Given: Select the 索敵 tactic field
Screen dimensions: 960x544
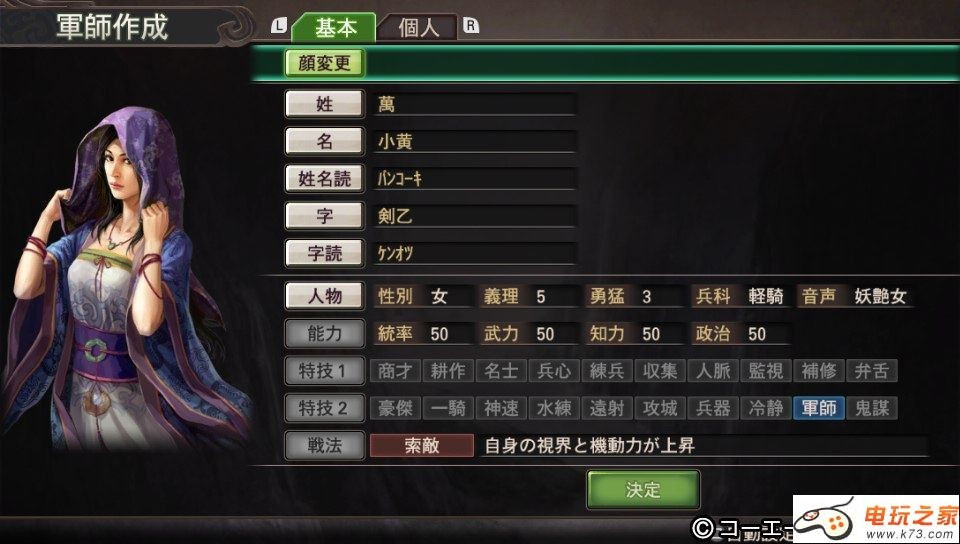Looking at the screenshot, I should point(422,445).
